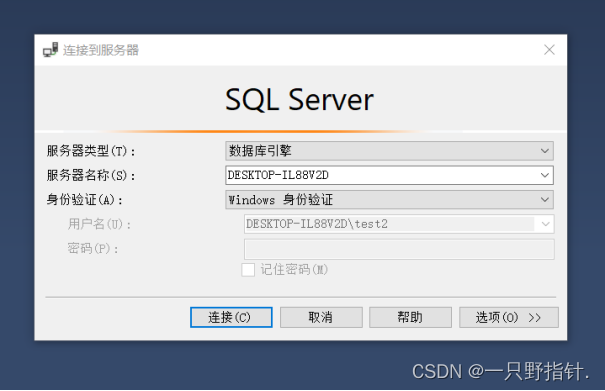605x391 pixels.
Task: Open help with the 帮助 button
Action: pos(410,317)
